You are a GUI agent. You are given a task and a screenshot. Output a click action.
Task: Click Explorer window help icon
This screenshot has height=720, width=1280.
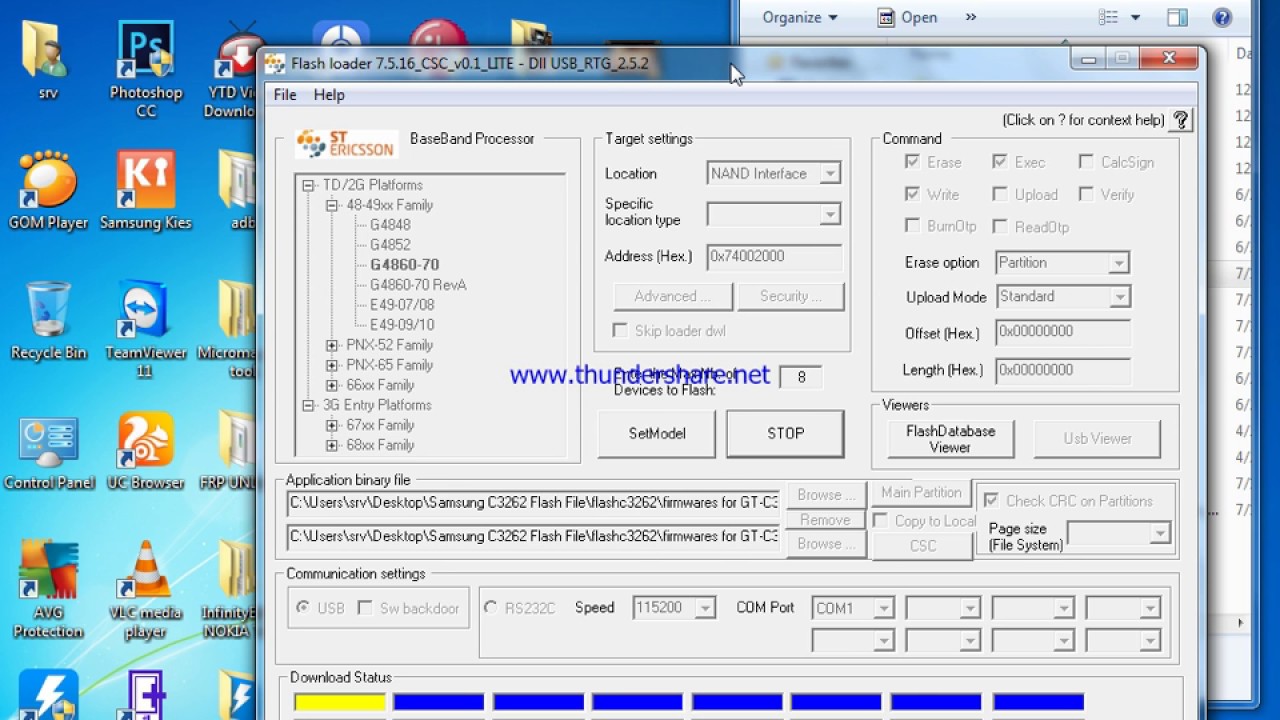click(1222, 17)
